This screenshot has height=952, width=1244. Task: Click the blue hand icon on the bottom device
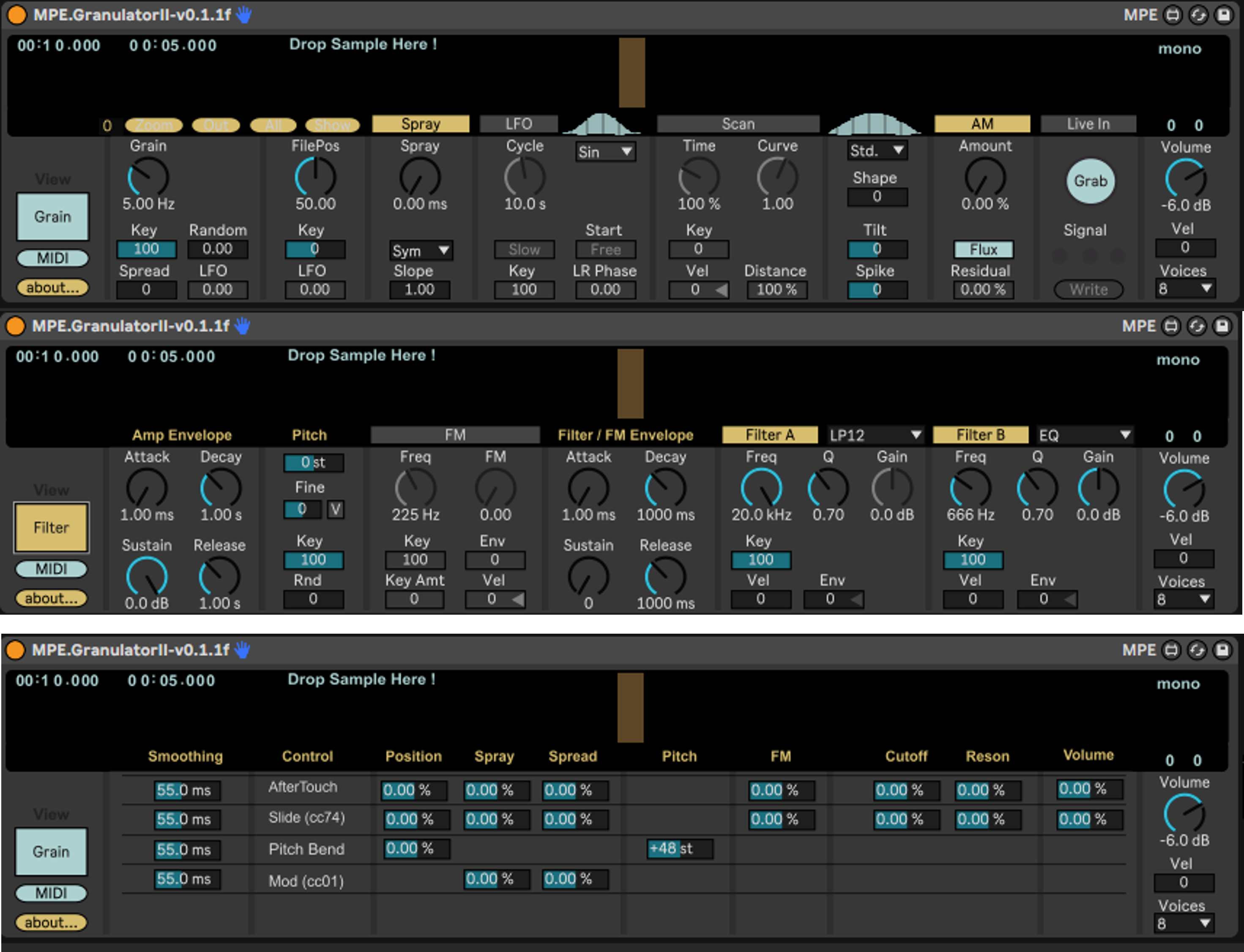(243, 649)
